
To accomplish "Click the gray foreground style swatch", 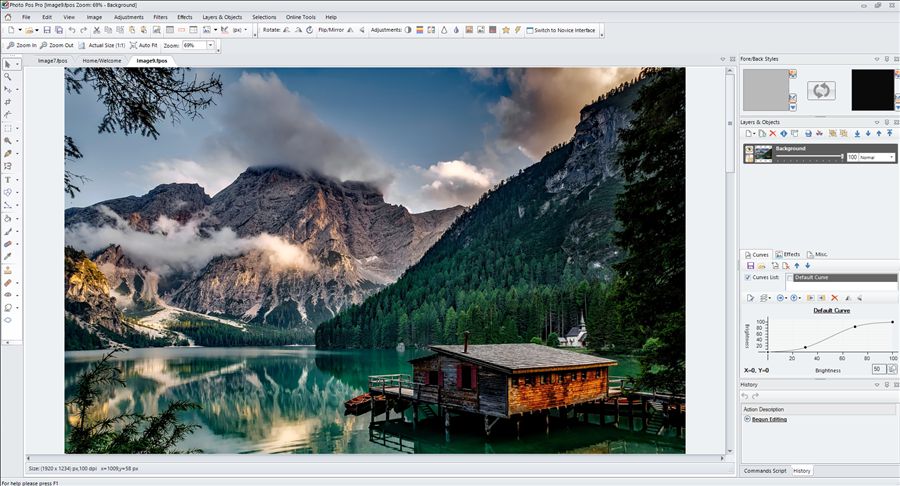I will pos(766,90).
